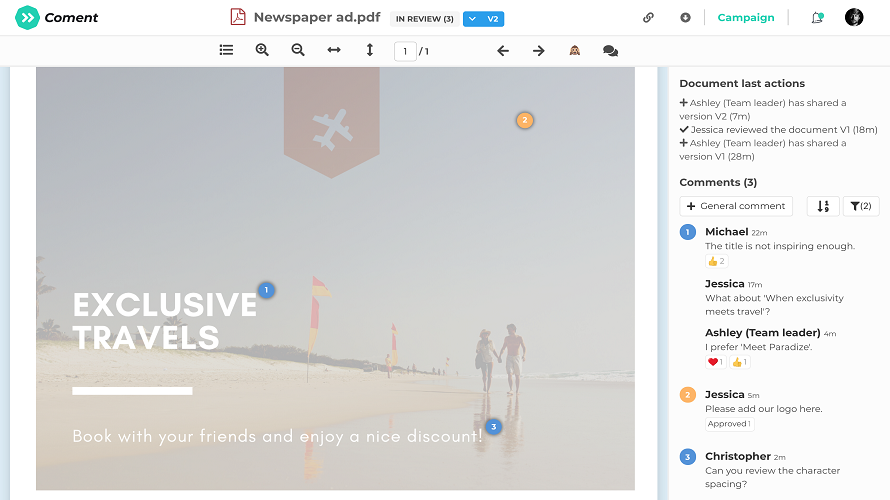This screenshot has height=500, width=890.
Task: Select Ashley's reply 'I prefer Meet Paradize'
Action: [x=758, y=347]
